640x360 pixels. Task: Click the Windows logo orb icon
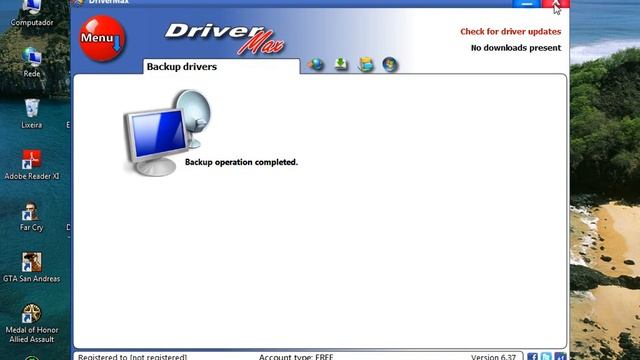click(x=390, y=64)
